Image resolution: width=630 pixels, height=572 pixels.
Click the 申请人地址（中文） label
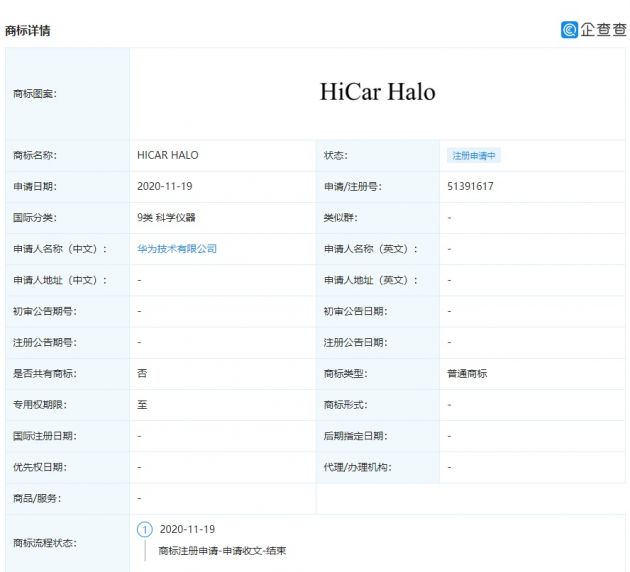(60, 280)
